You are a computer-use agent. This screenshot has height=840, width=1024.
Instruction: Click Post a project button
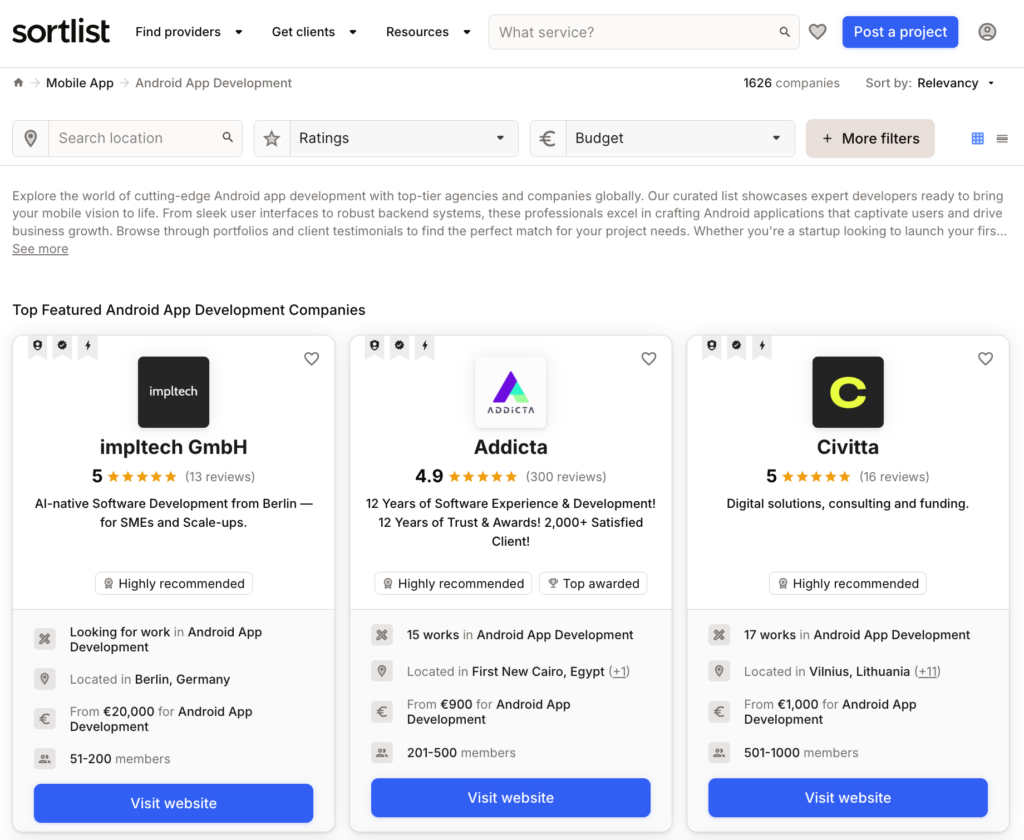[900, 32]
